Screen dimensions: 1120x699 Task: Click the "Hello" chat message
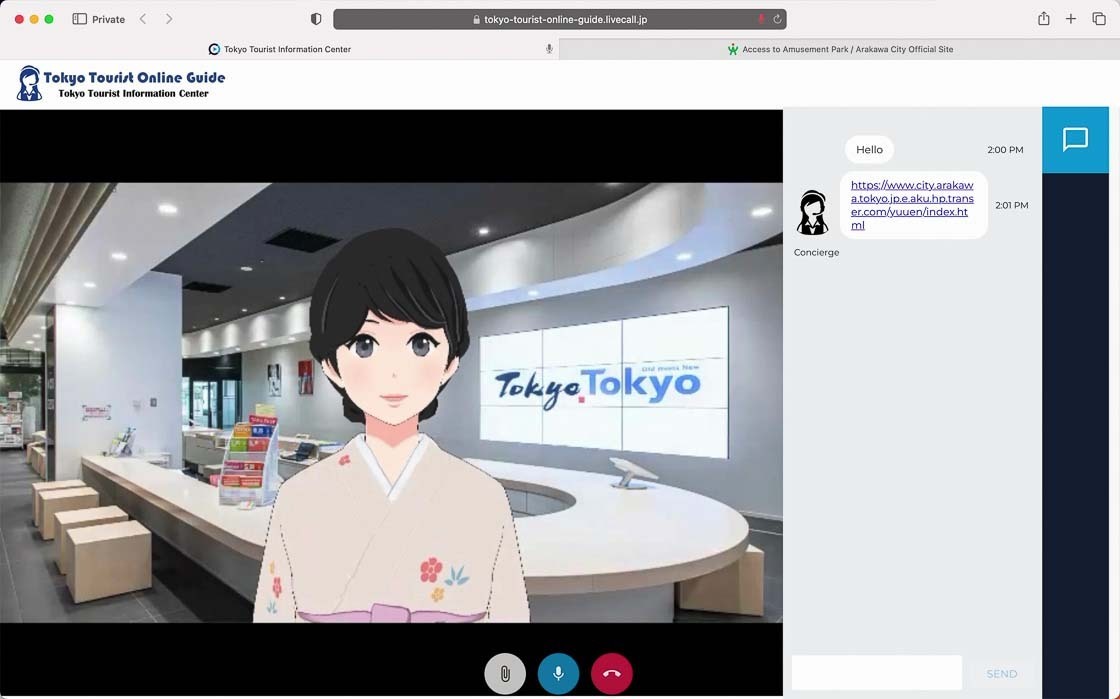(x=869, y=150)
